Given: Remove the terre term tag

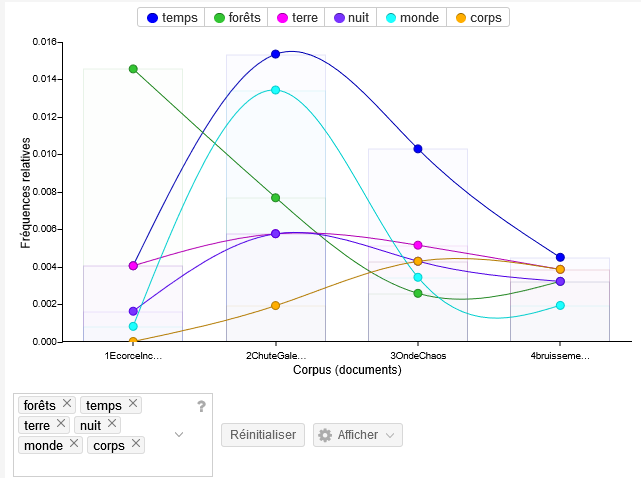Looking at the screenshot, I should pyautogui.click(x=61, y=424).
